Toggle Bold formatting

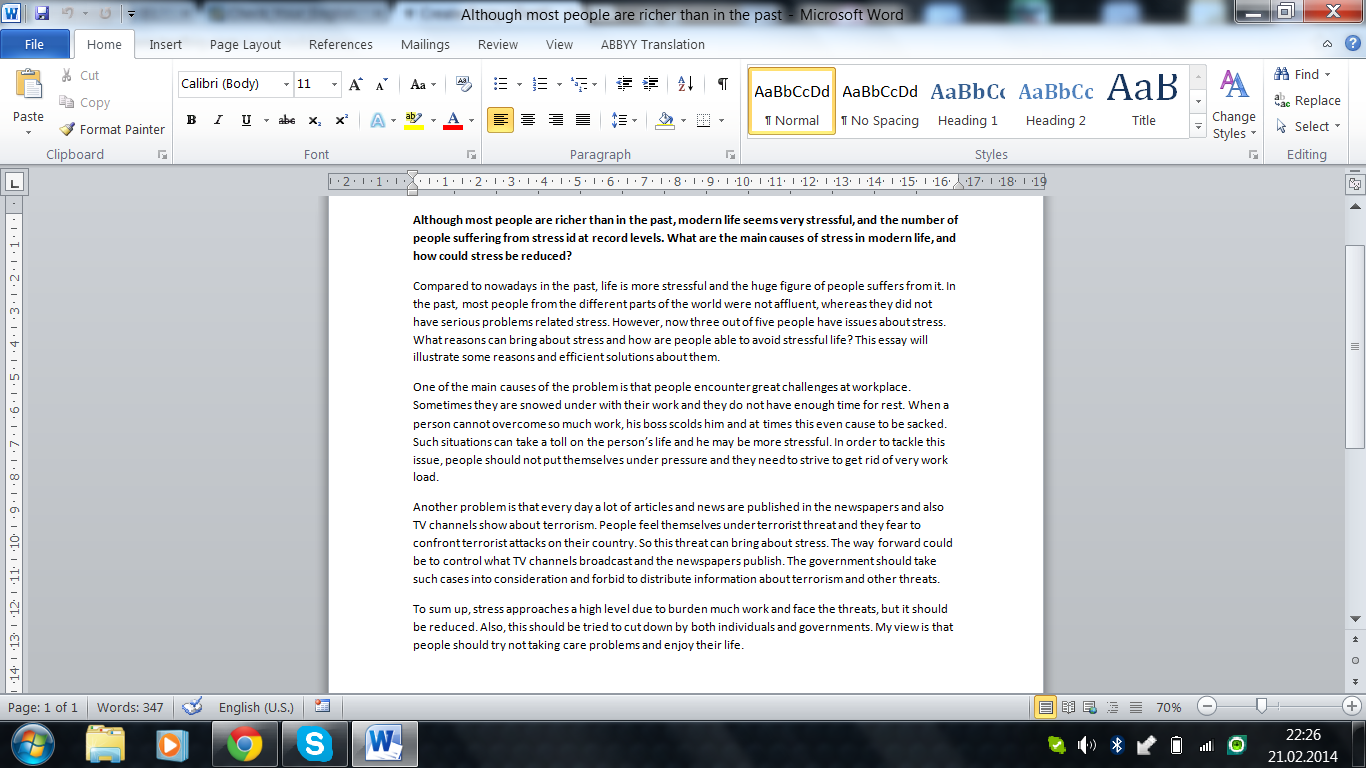(191, 120)
